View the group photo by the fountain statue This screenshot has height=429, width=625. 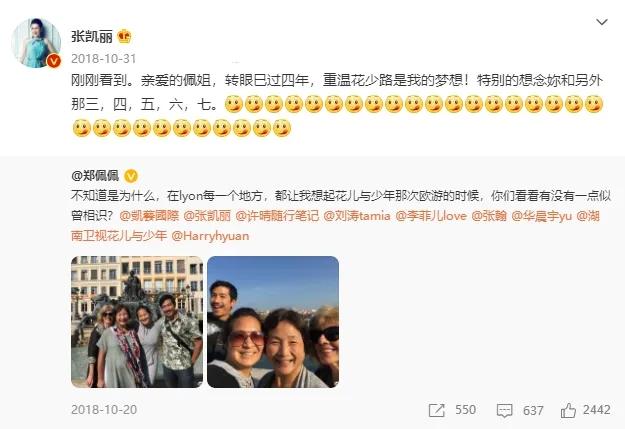137,322
